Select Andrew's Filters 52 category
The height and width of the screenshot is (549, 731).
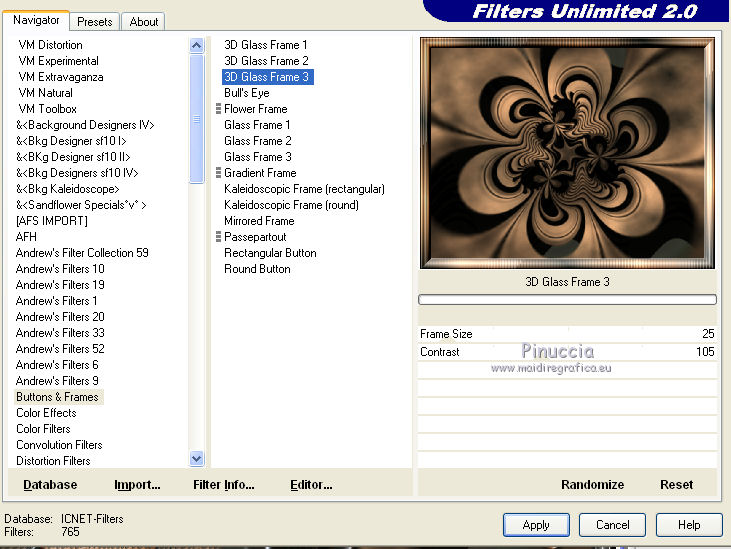(60, 349)
